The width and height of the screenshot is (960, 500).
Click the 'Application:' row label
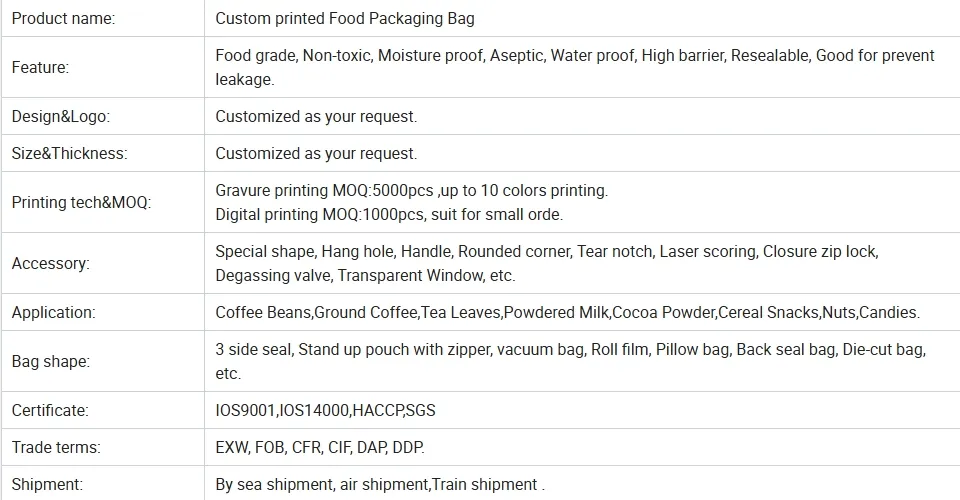(x=53, y=312)
